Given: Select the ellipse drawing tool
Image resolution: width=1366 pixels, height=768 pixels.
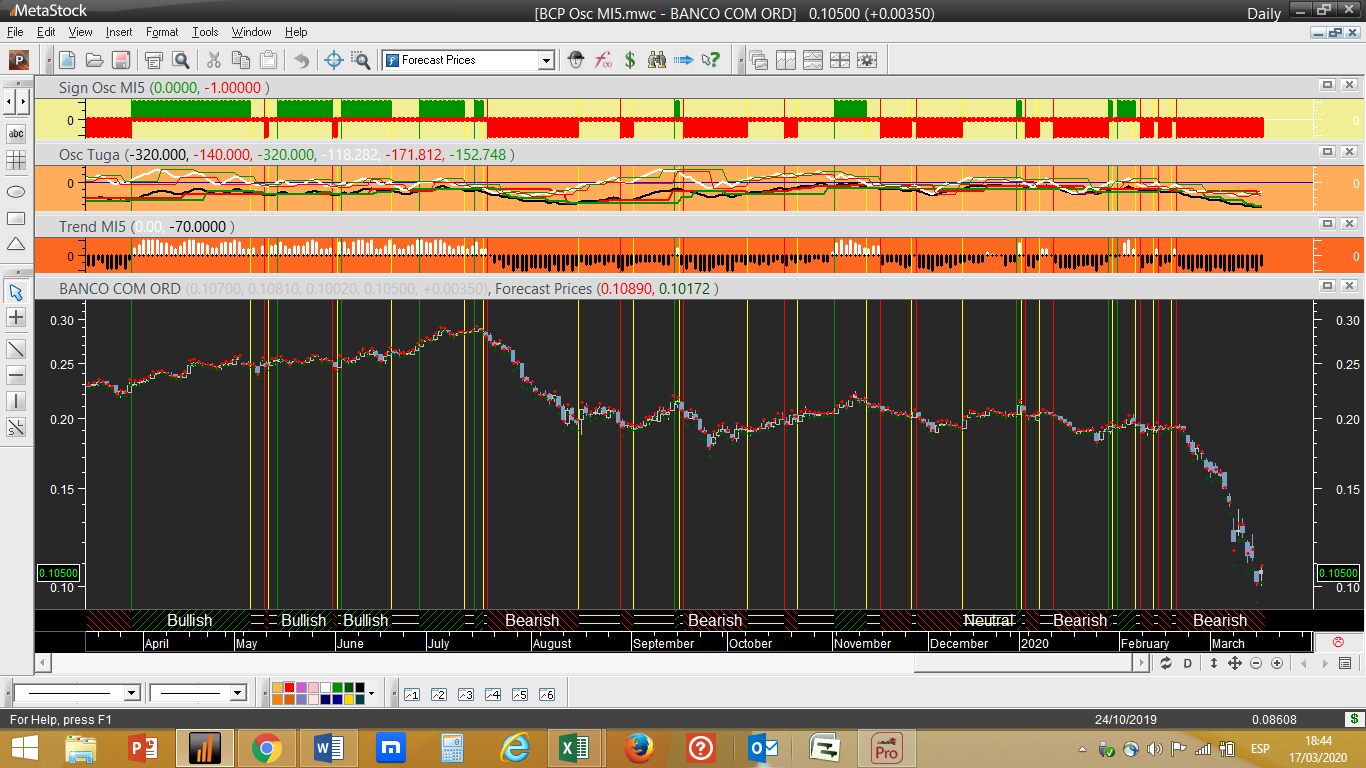Looking at the screenshot, I should coord(16,190).
